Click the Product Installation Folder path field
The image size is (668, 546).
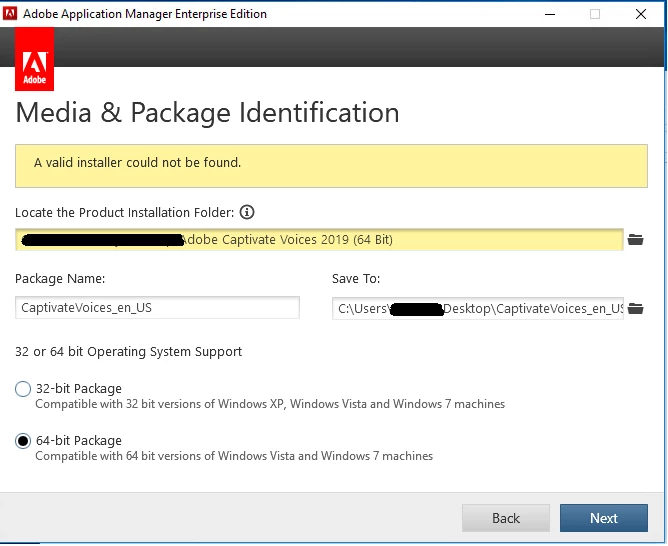point(319,239)
